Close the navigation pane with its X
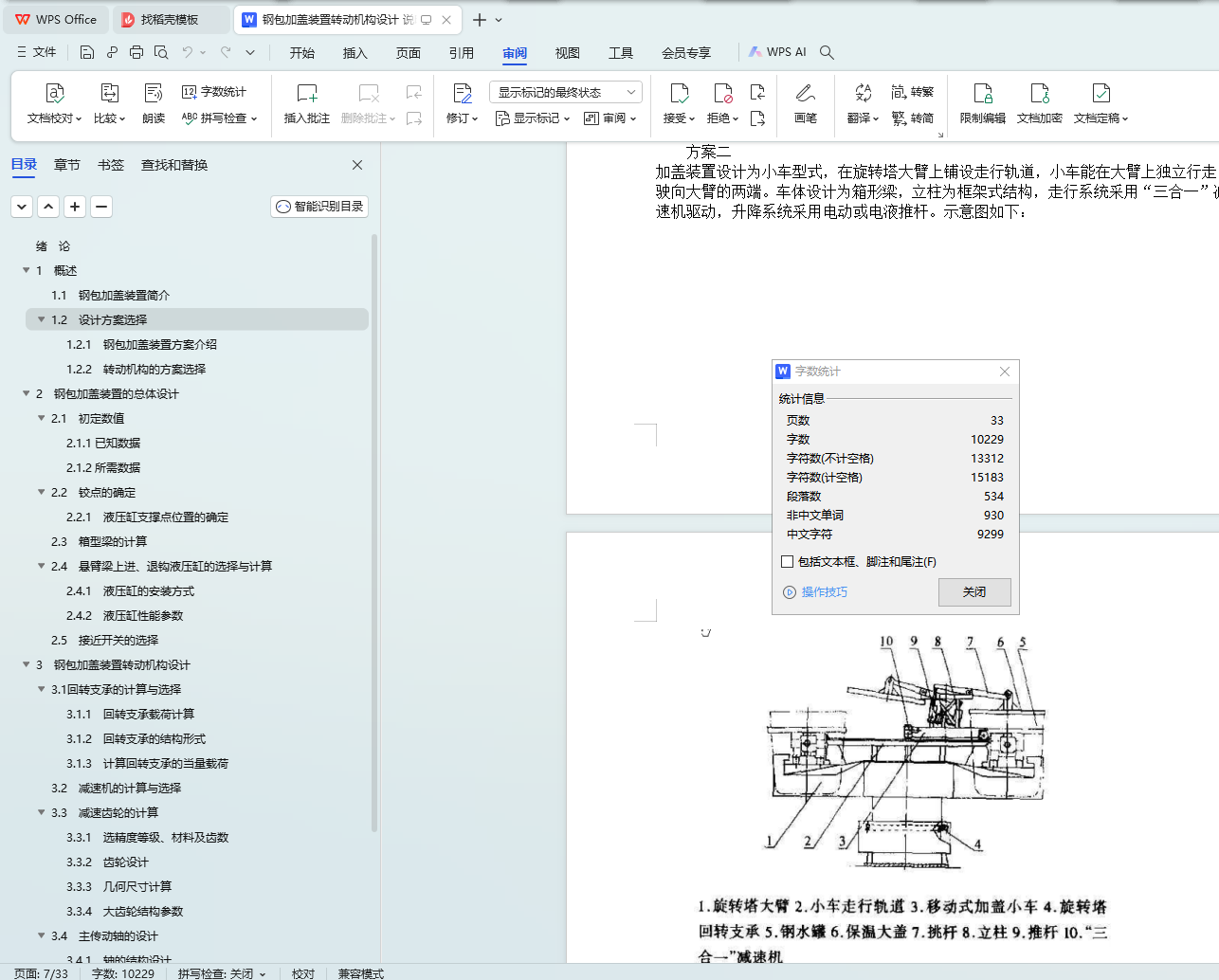Image resolution: width=1219 pixels, height=980 pixels. pos(357,165)
